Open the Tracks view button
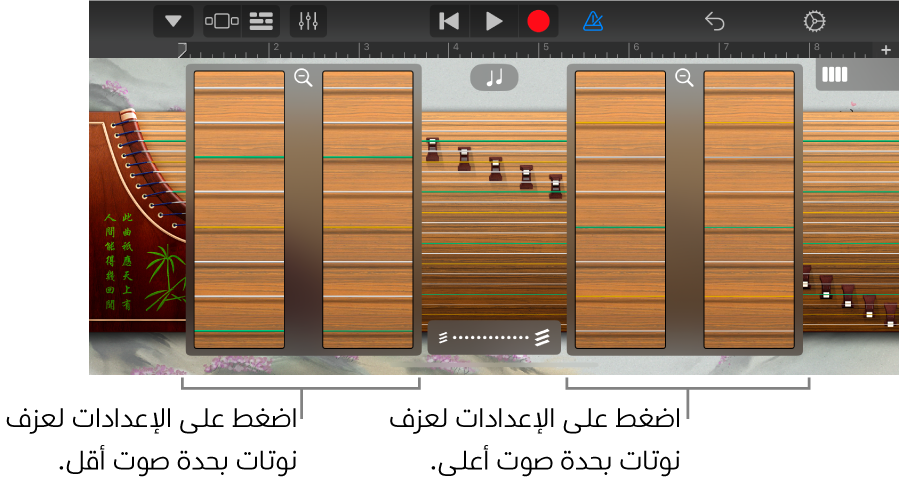This screenshot has width=899, height=479. tap(261, 22)
